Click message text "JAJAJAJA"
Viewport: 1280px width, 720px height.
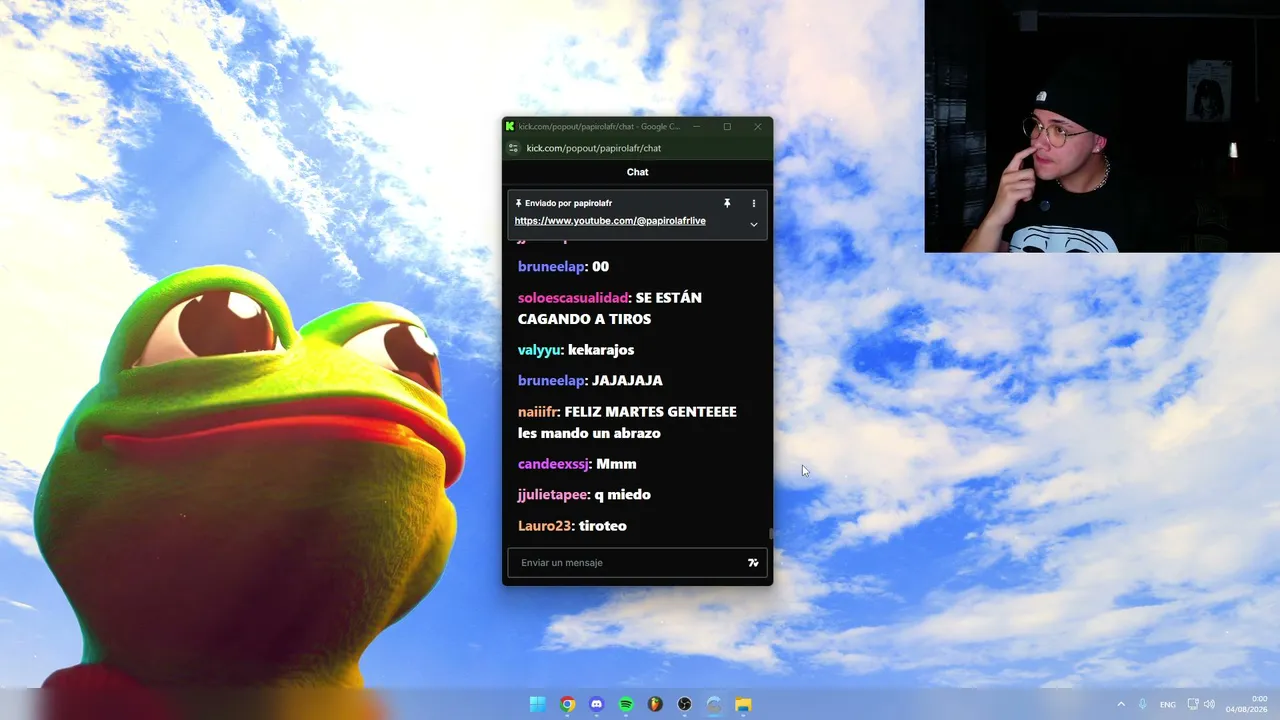click(x=627, y=381)
